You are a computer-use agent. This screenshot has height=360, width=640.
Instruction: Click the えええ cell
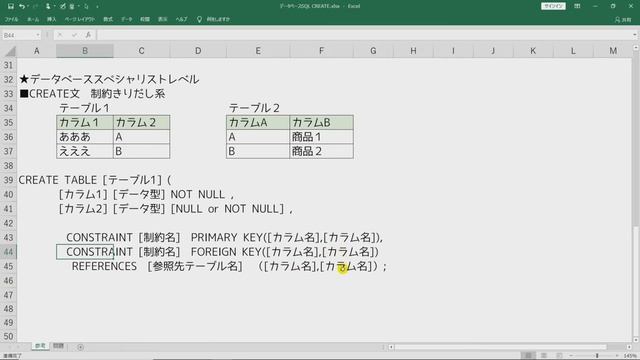pos(85,151)
